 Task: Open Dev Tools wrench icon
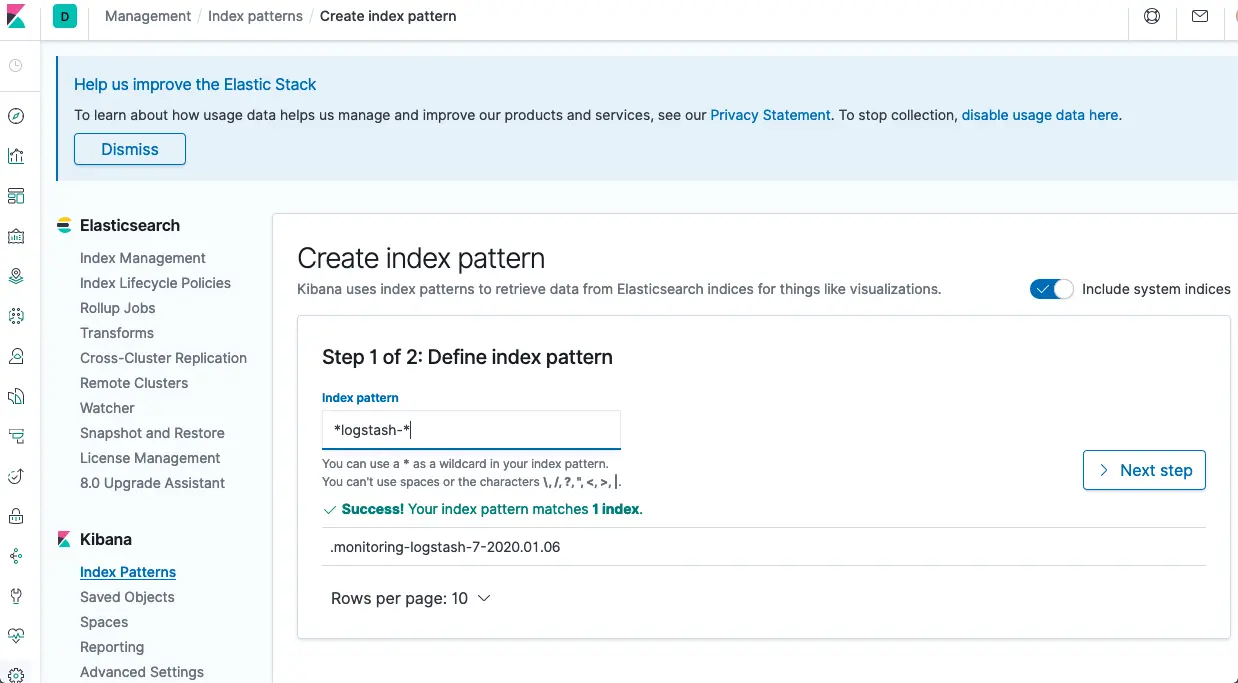point(16,596)
